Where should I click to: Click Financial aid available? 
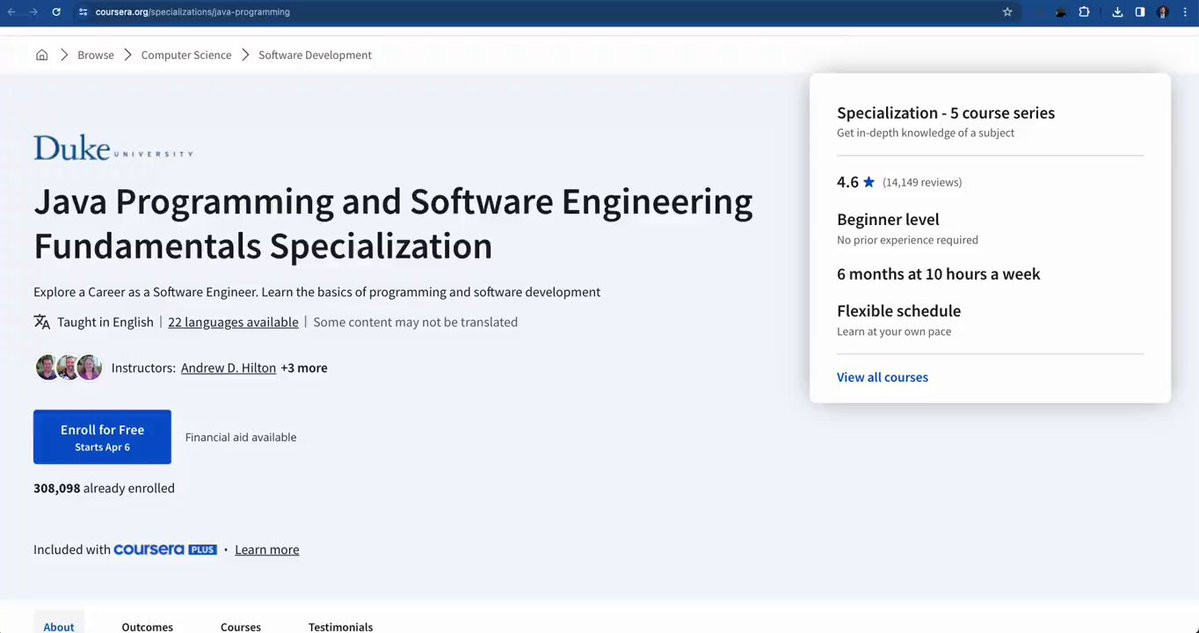241,437
